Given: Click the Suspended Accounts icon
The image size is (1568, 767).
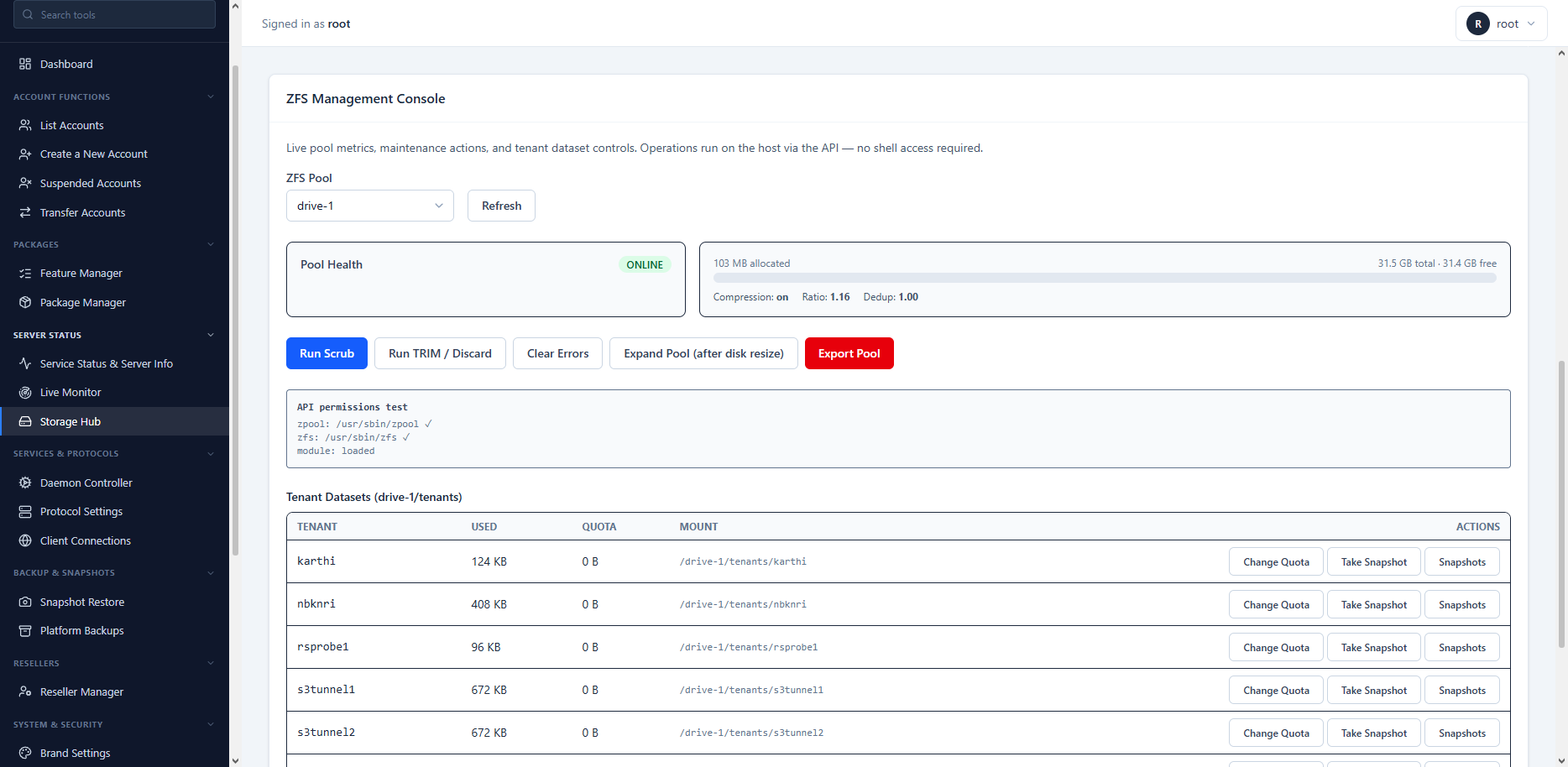Looking at the screenshot, I should tap(25, 183).
